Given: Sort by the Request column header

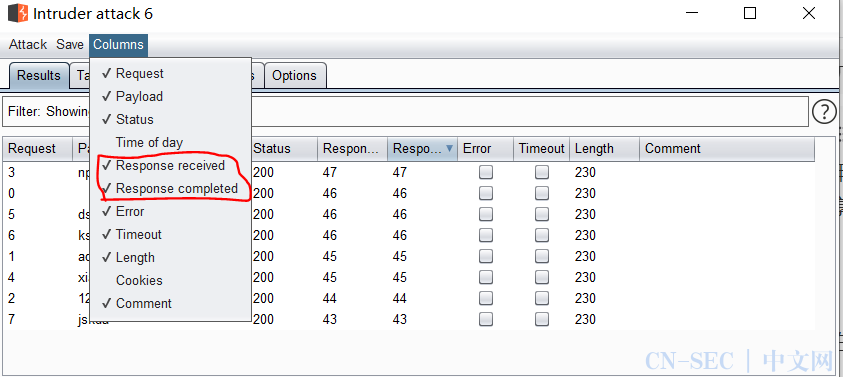Looking at the screenshot, I should 38,149.
